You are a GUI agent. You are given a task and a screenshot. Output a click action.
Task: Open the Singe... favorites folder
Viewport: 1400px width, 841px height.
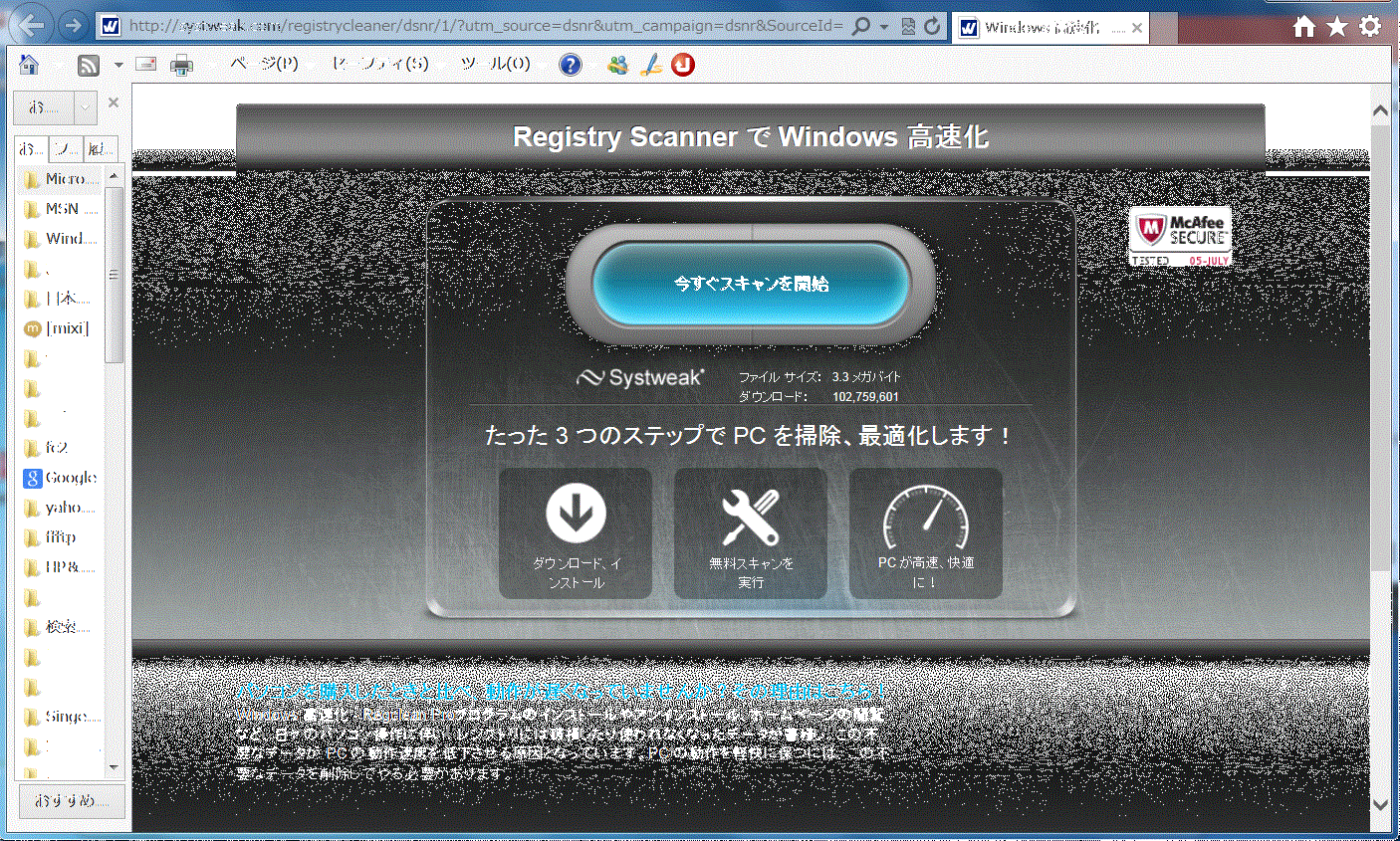tap(62, 717)
